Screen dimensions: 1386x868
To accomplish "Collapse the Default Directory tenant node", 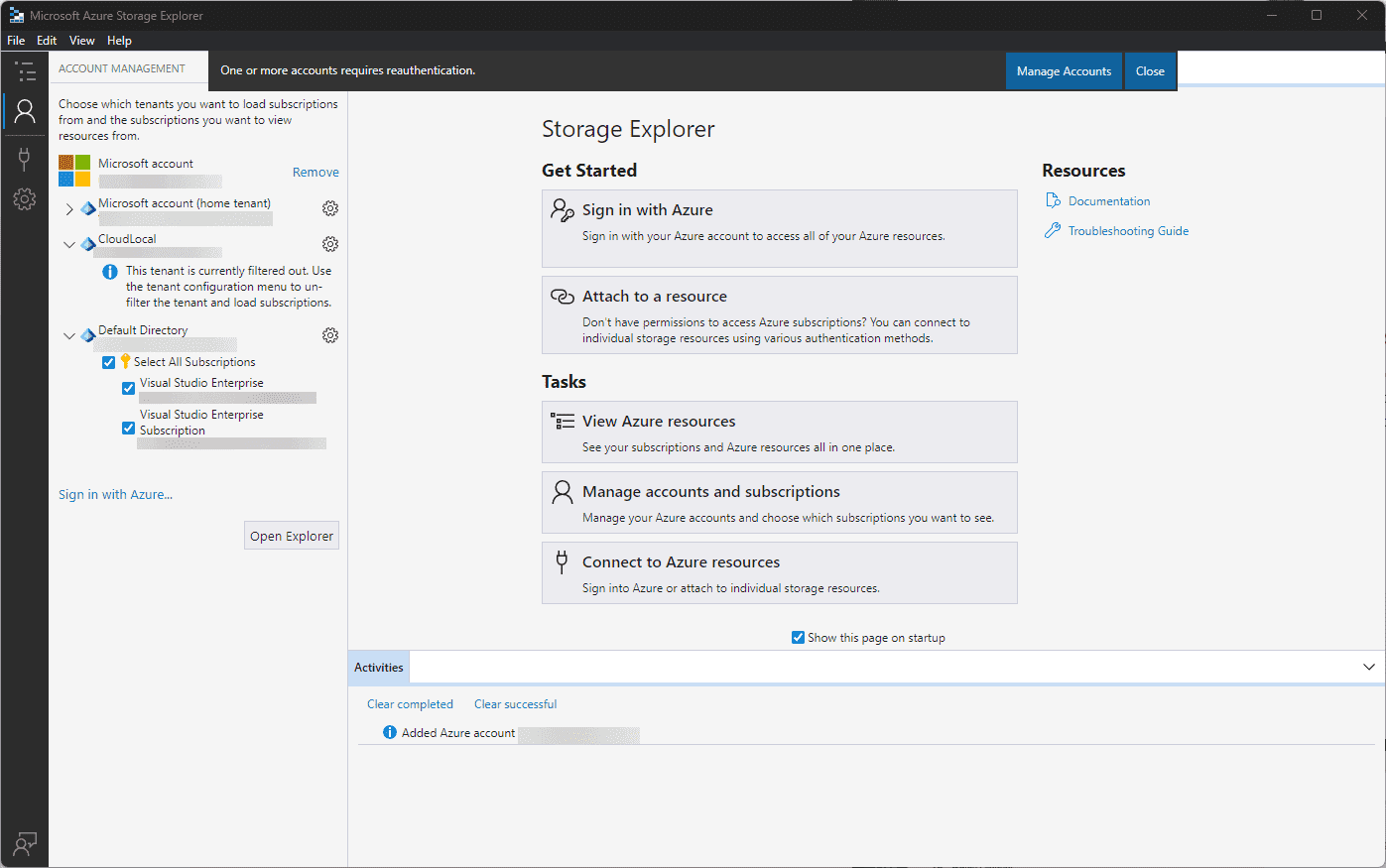I will (69, 335).
